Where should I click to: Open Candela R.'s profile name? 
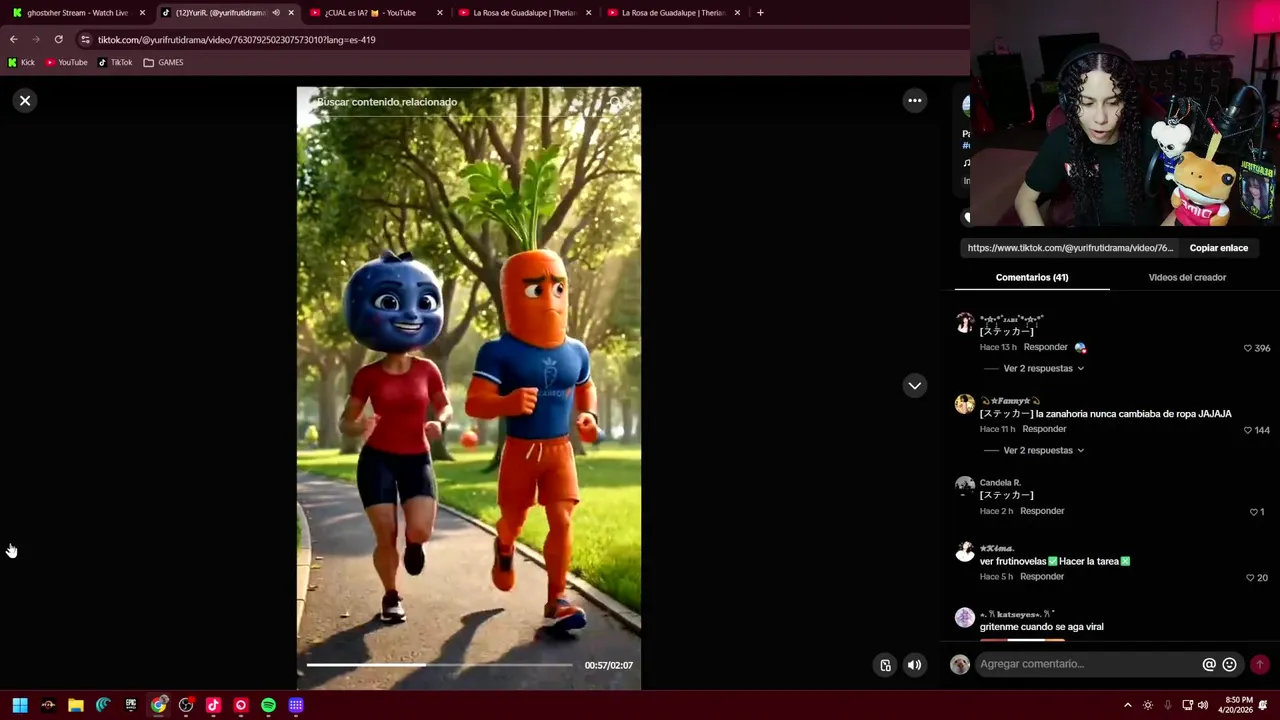pos(1000,483)
